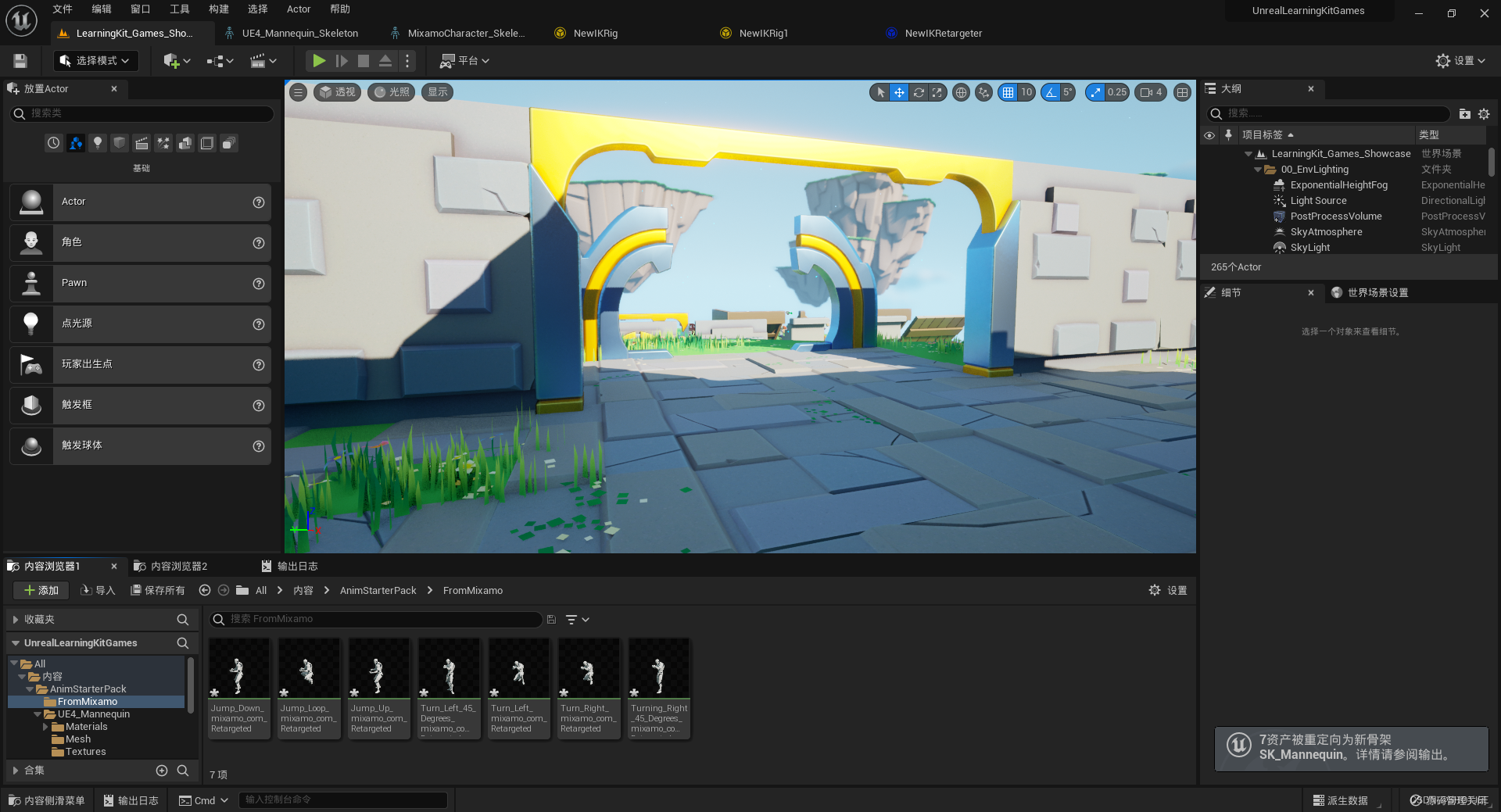Open the 显示 show flags button
The width and height of the screenshot is (1501, 812).
pos(437,92)
